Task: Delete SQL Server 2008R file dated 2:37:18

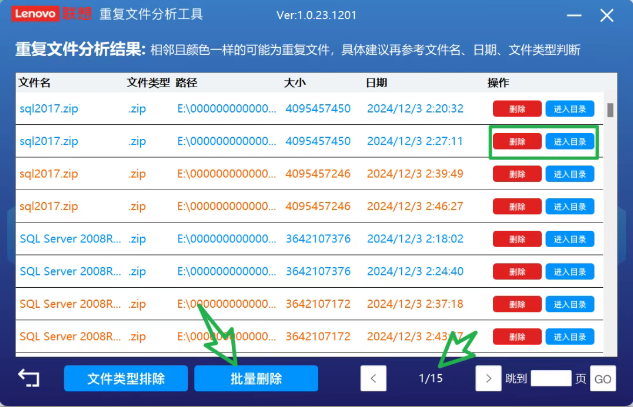Action: point(517,304)
